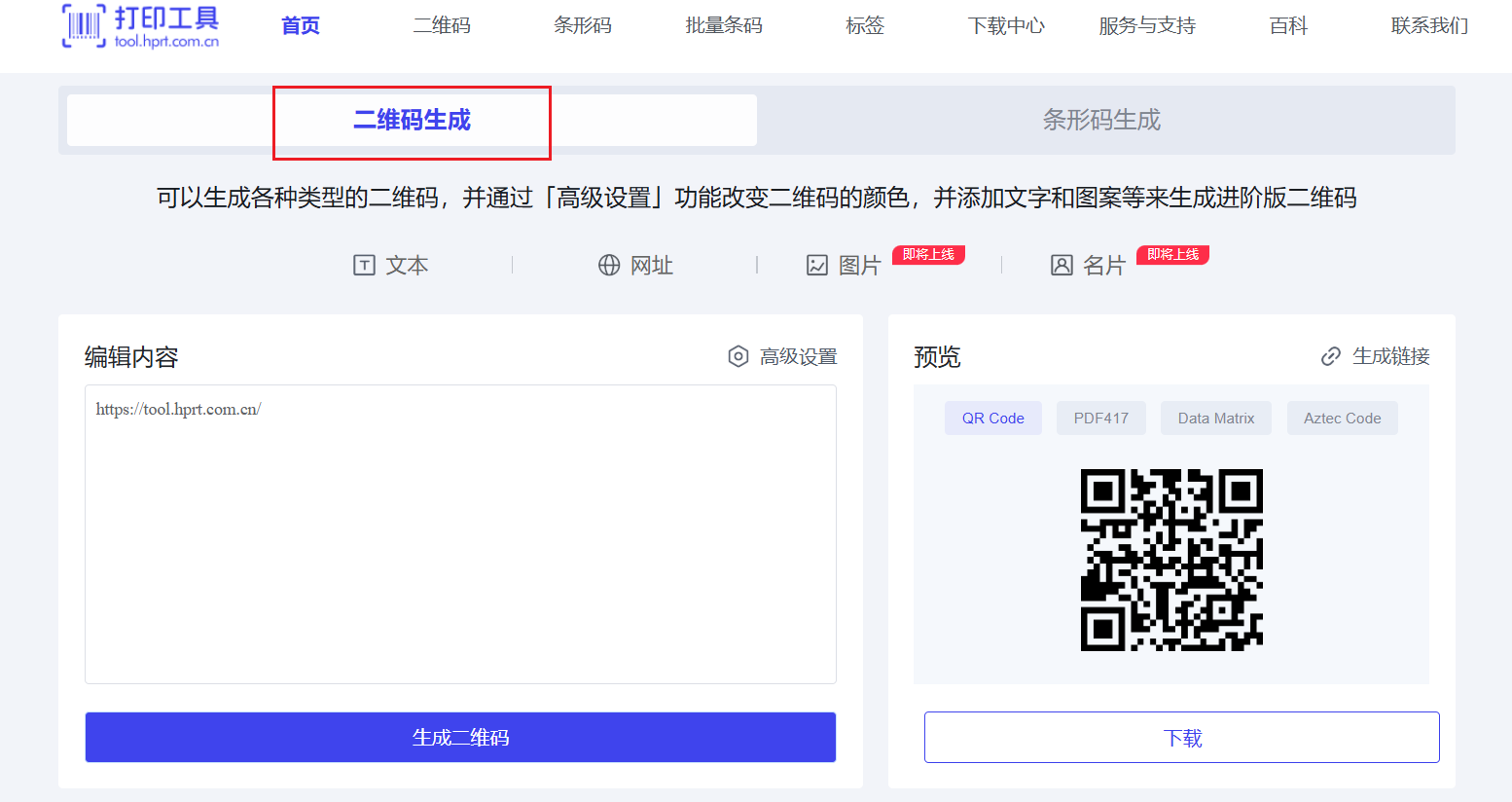Click the 即将上线 badge next to 名片

1172,255
